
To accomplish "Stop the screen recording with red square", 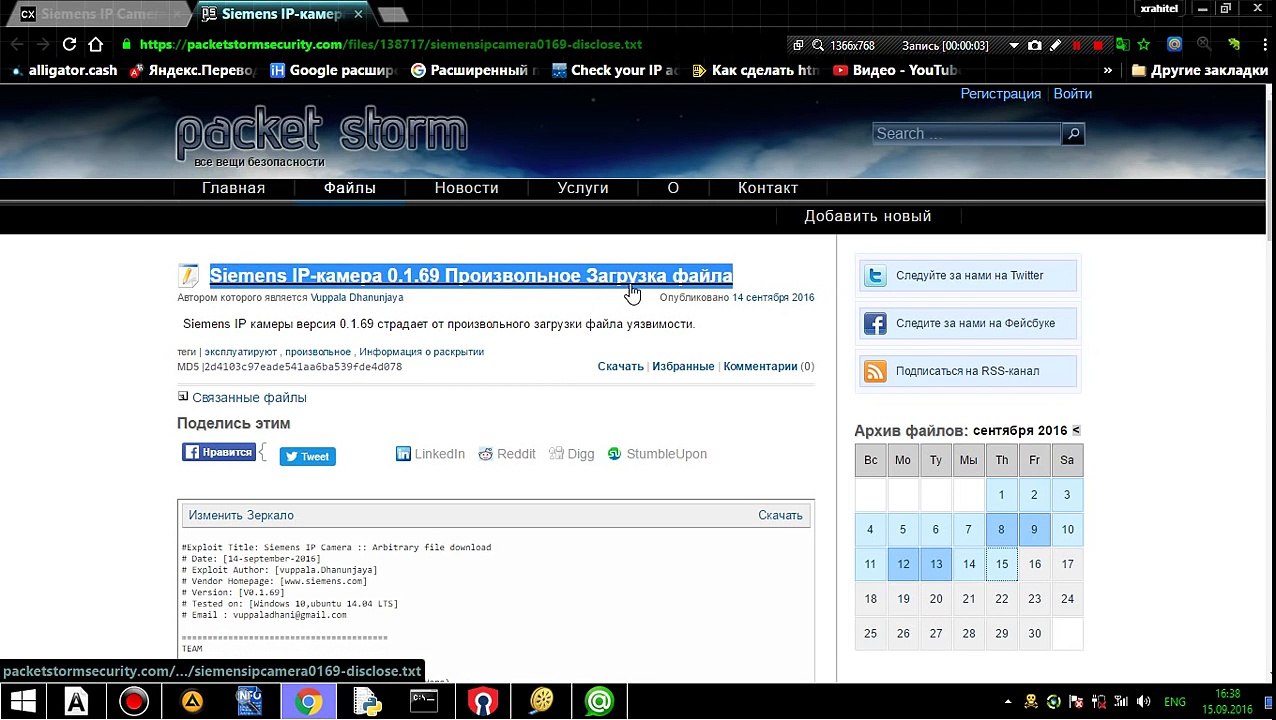I will click(x=1098, y=45).
